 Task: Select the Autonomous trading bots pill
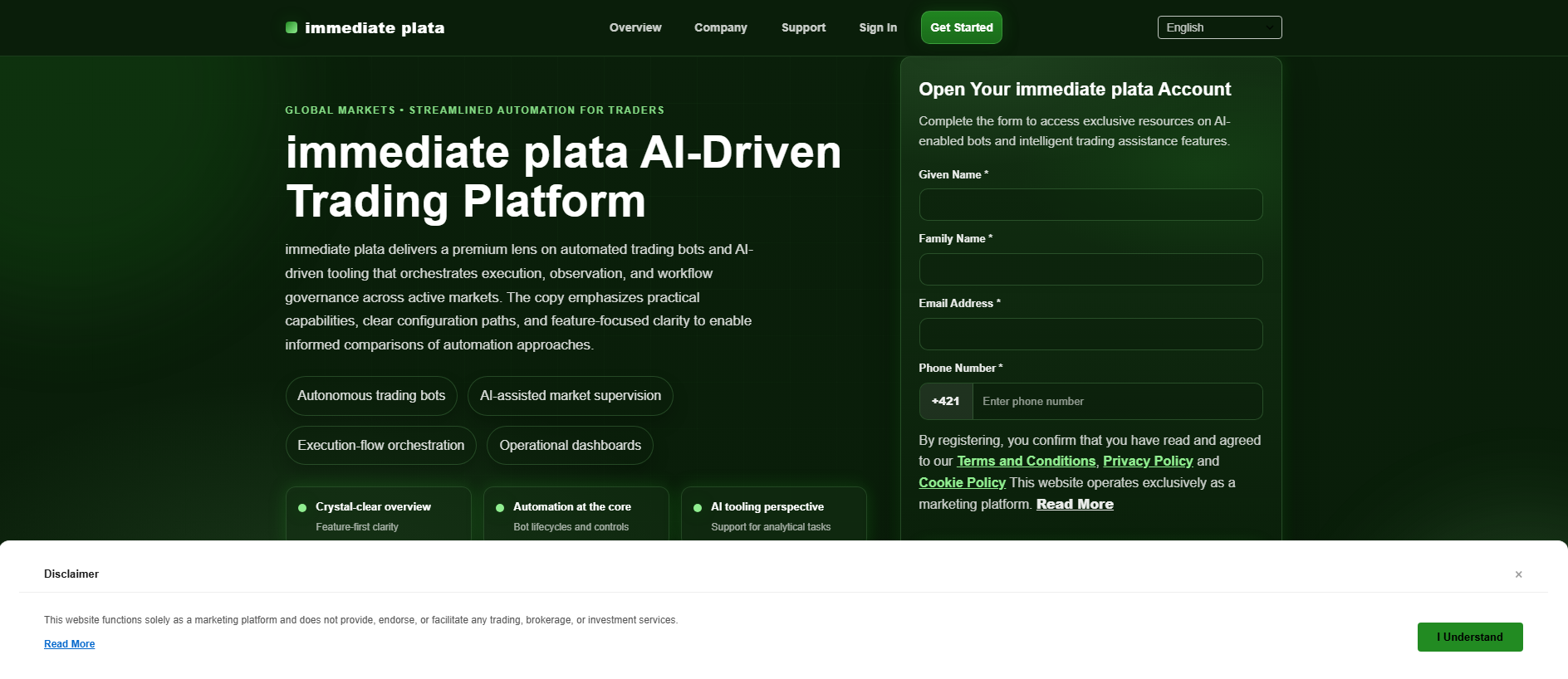371,396
